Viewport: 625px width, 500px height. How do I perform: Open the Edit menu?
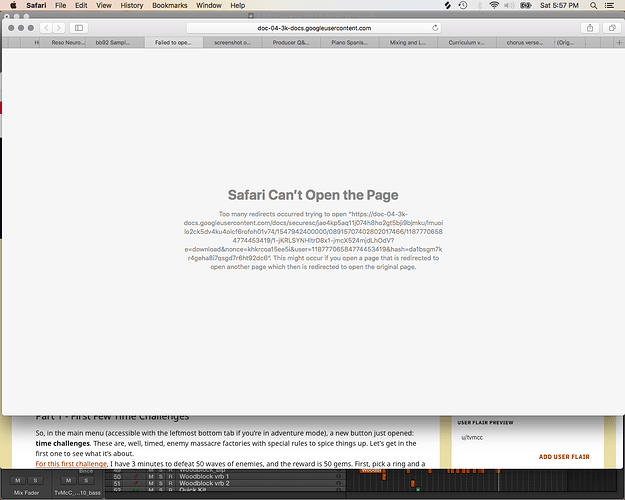pos(81,5)
